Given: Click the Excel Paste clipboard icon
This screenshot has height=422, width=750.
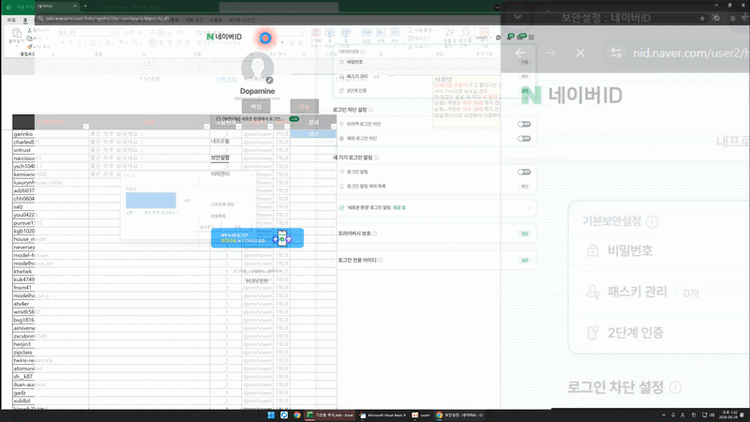Looking at the screenshot, I should (x=17, y=33).
